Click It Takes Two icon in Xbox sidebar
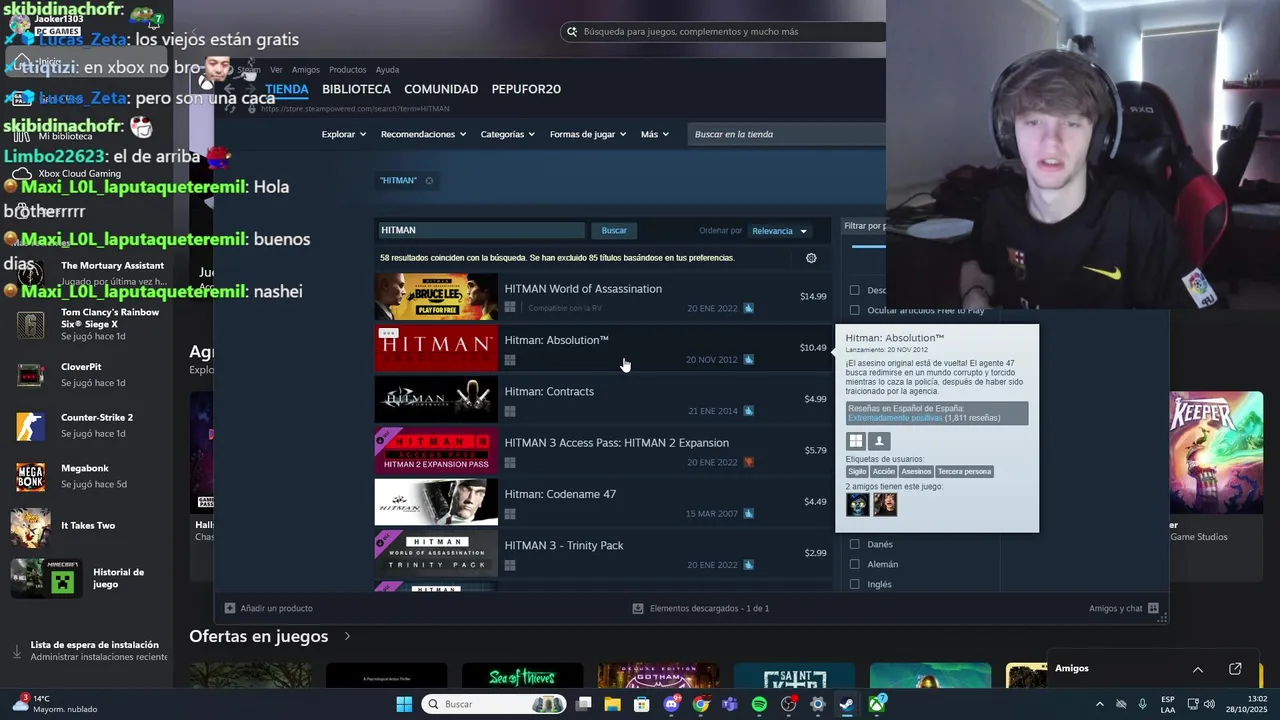Viewport: 1280px width, 720px height. (31, 528)
